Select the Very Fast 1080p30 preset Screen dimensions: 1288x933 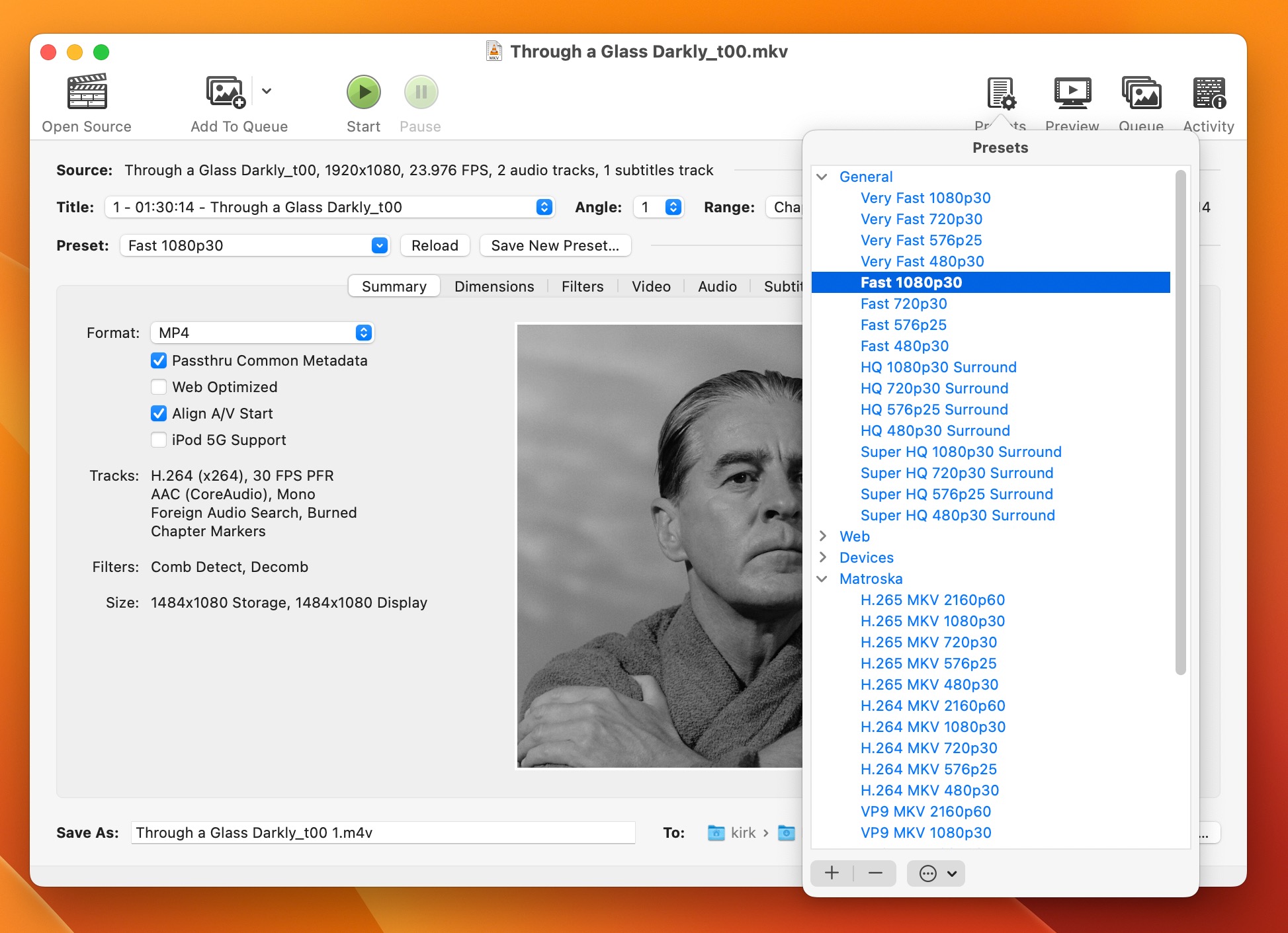coord(925,198)
